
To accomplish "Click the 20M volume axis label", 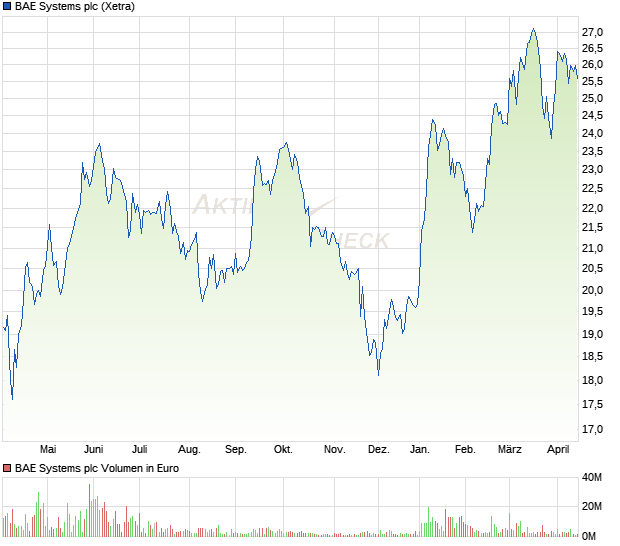I will (x=592, y=506).
